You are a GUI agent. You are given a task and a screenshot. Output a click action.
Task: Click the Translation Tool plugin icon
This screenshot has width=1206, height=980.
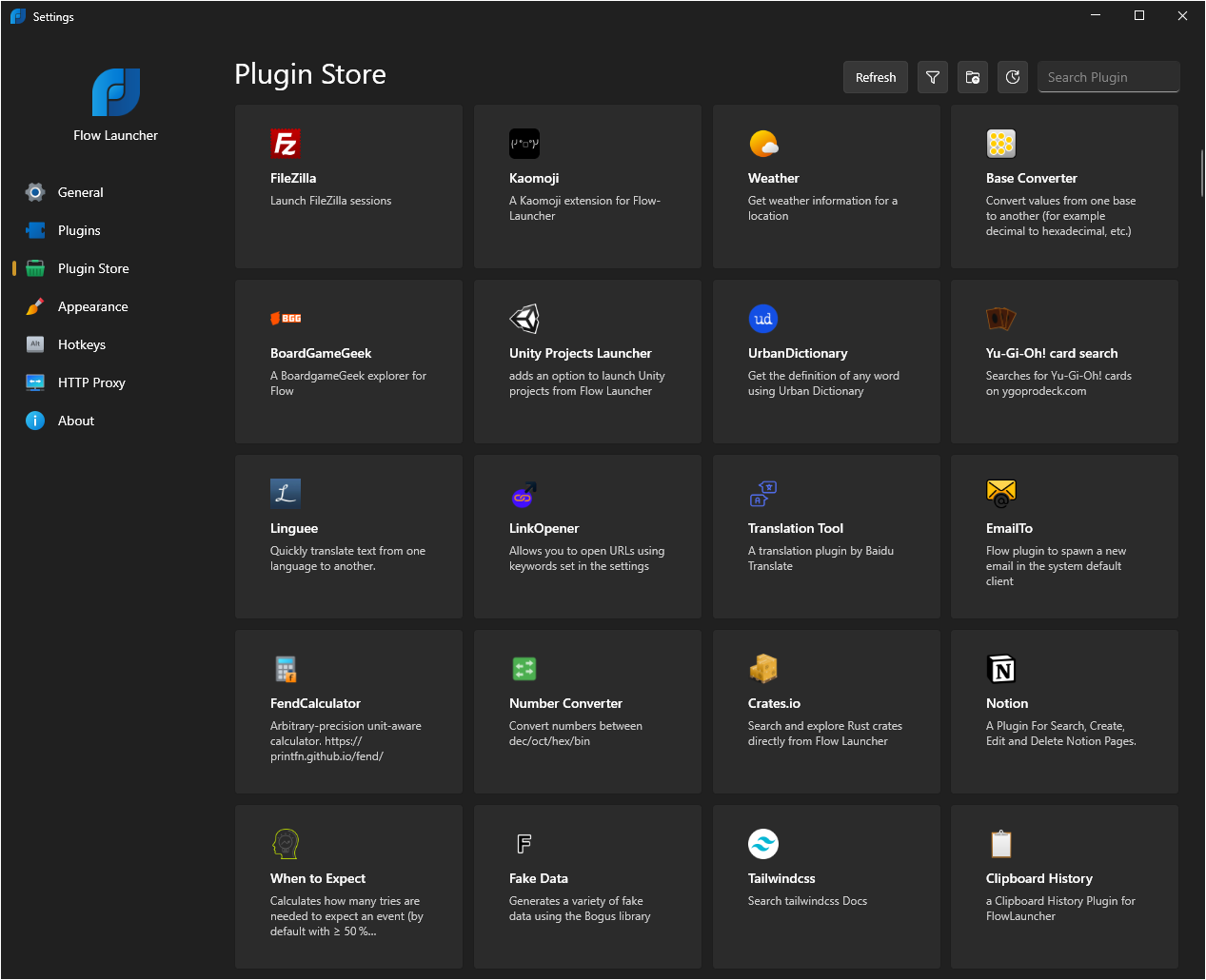click(763, 494)
